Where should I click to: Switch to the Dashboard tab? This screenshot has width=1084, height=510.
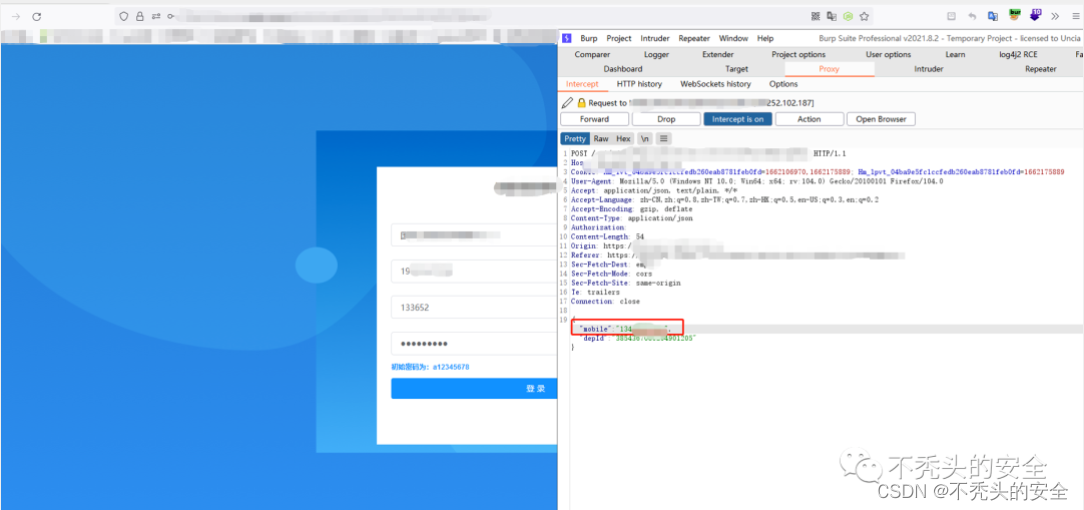coord(623,69)
